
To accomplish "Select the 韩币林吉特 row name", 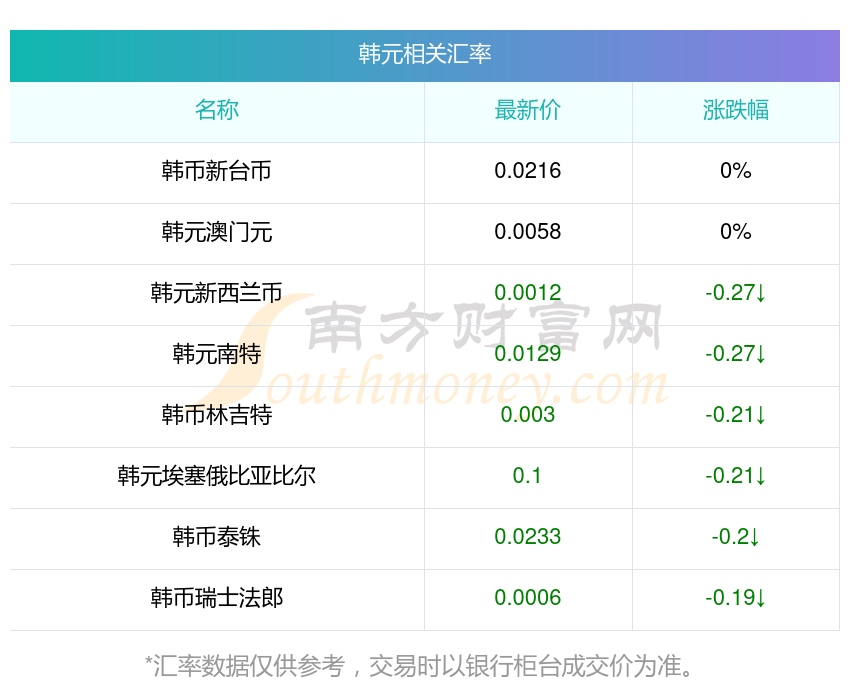I will coord(217,415).
